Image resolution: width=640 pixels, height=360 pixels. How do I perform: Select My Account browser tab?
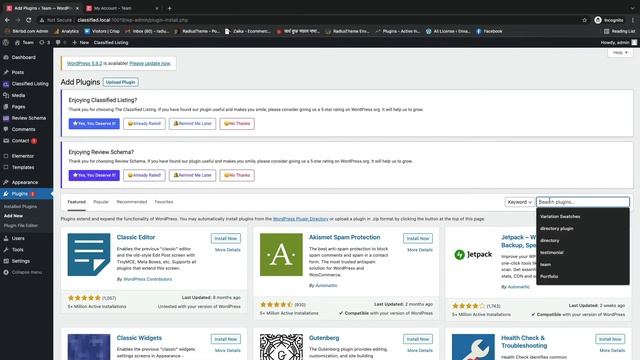[x=121, y=8]
